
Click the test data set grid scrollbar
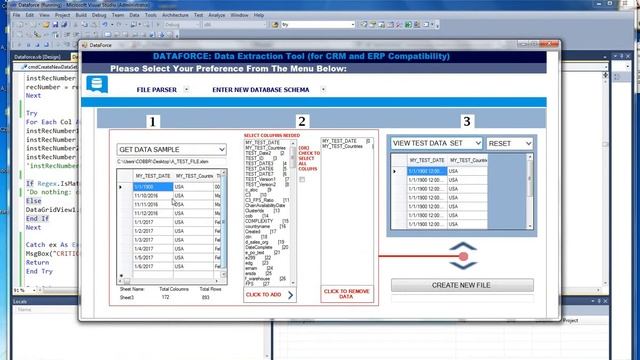(530, 191)
